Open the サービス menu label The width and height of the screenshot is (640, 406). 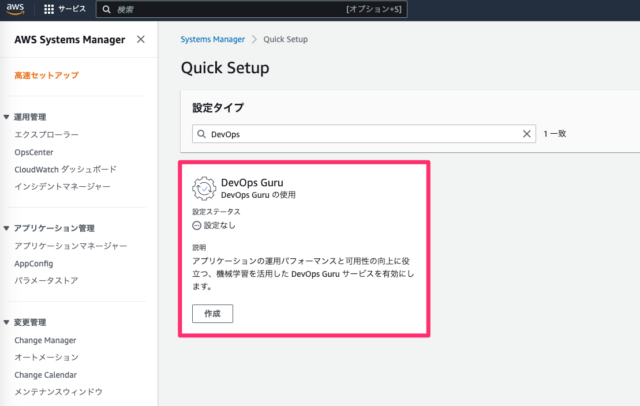pyautogui.click(x=72, y=9)
